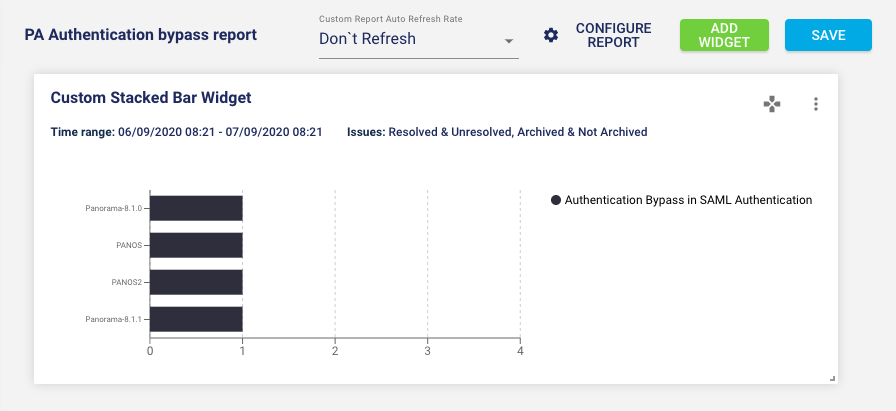Click the widget move/drag handle icon

point(772,104)
